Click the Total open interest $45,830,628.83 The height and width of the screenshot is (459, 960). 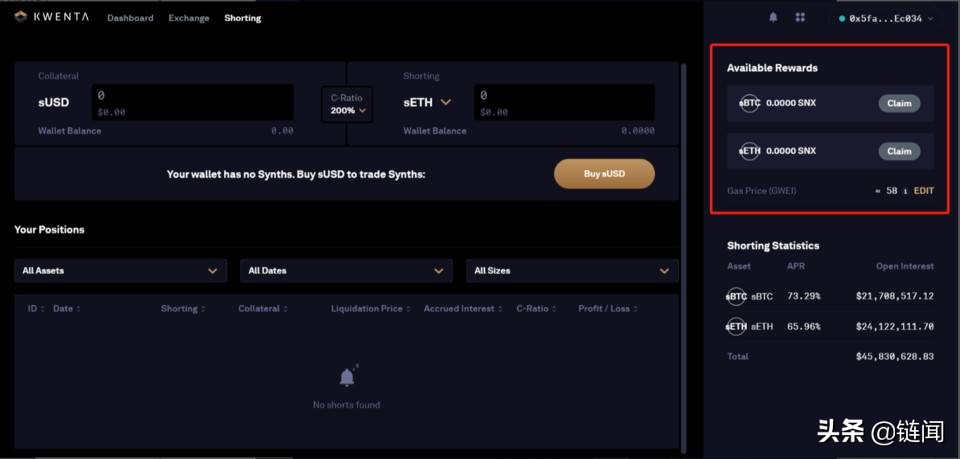[x=894, y=356]
